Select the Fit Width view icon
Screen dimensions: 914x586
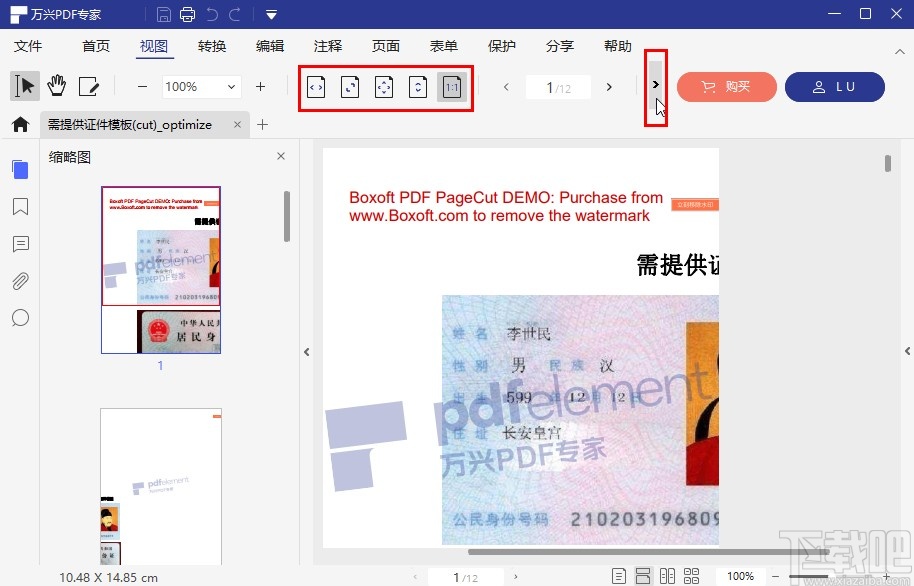(316, 87)
